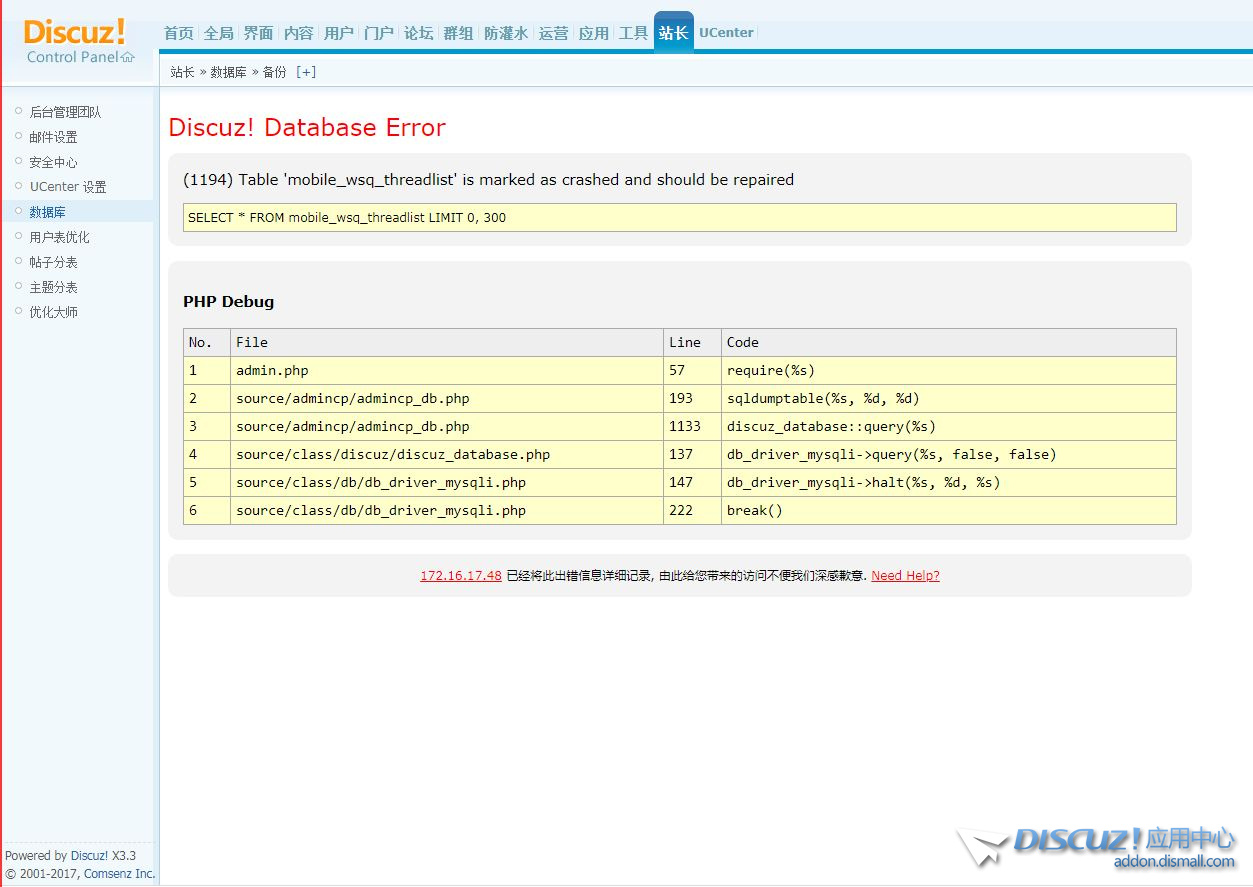Open the 运营 top menu
The height and width of the screenshot is (887, 1253).
[554, 33]
